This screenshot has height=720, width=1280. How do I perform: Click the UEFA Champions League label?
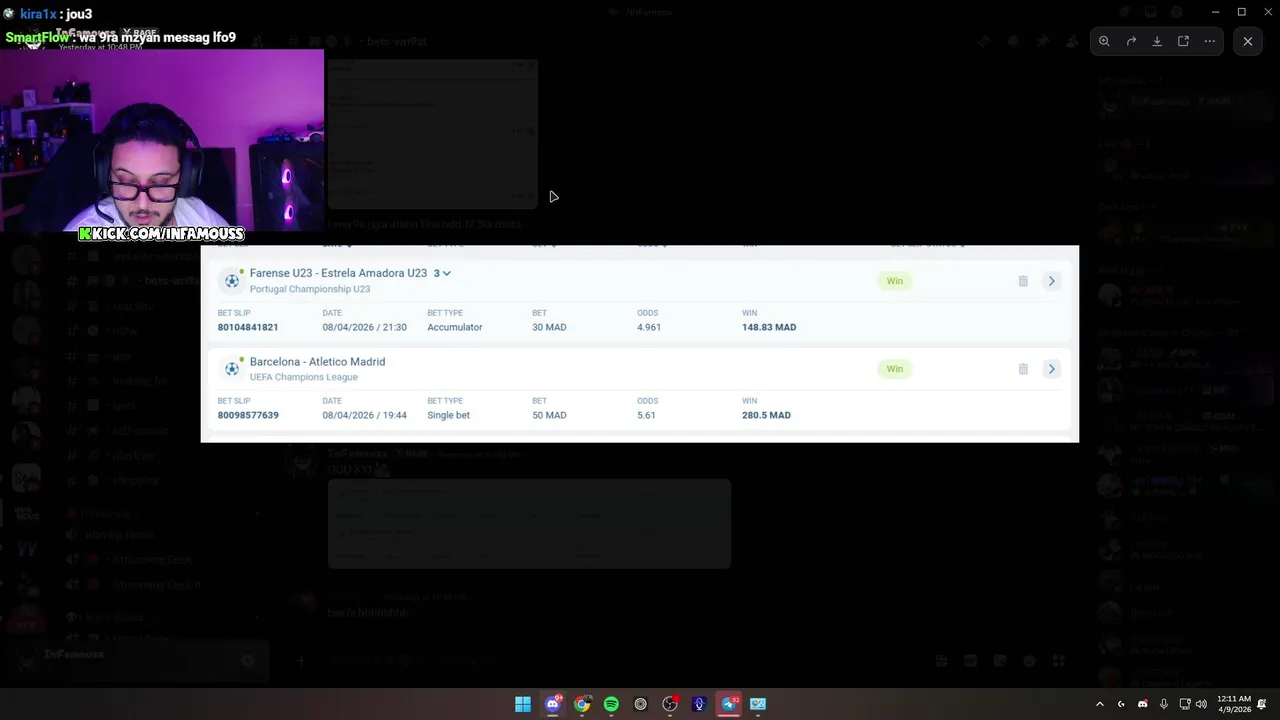tap(303, 377)
